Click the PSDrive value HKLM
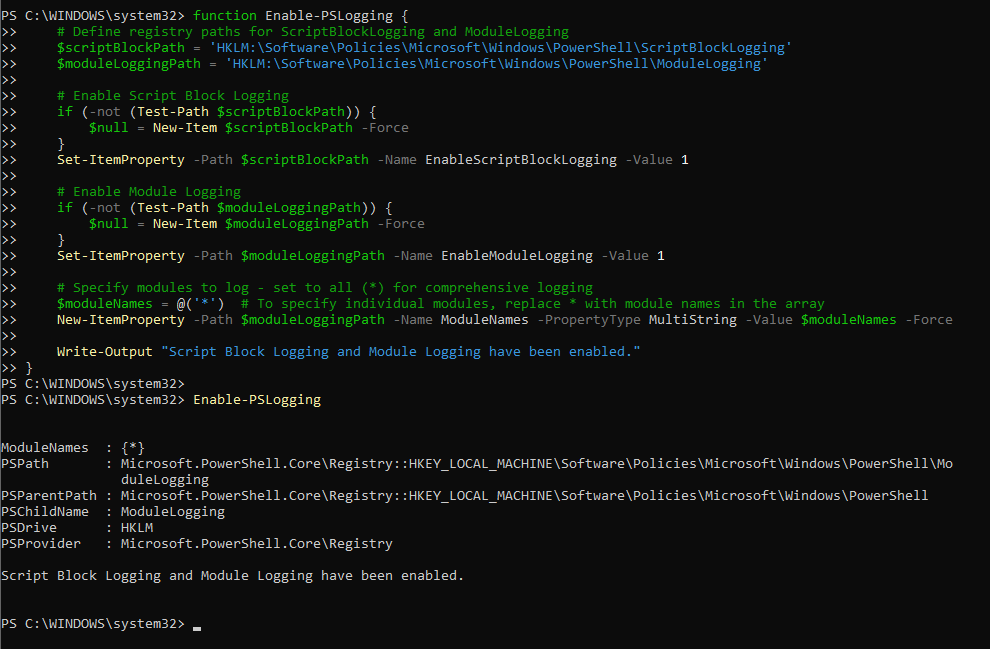Viewport: 990px width, 649px height. pyautogui.click(x=137, y=528)
